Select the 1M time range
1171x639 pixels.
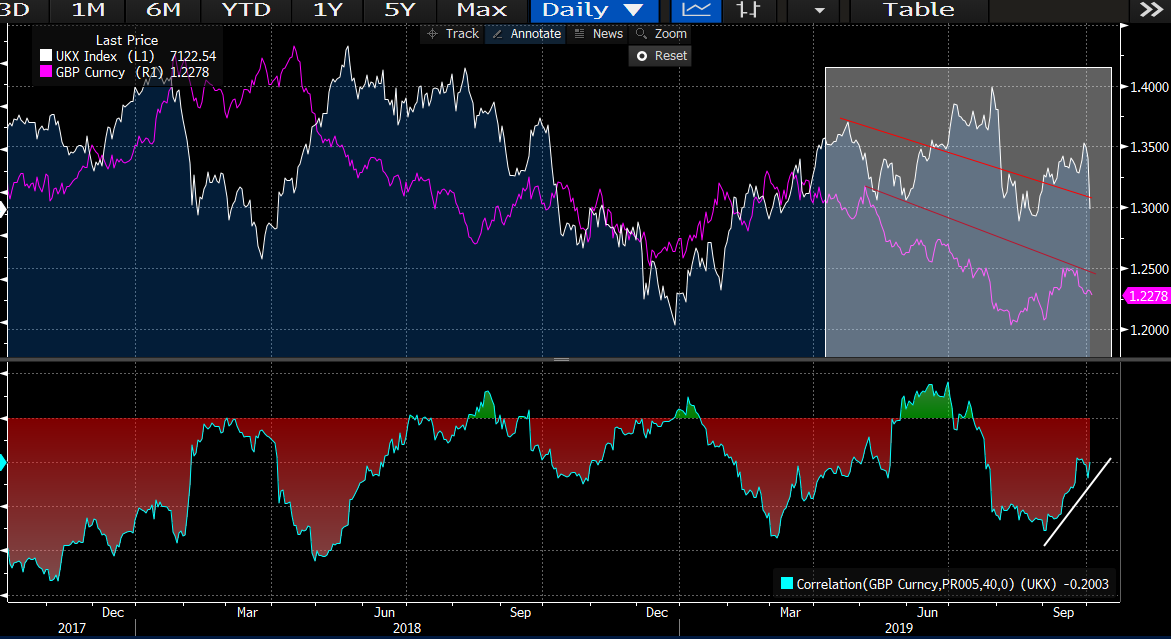coord(88,10)
